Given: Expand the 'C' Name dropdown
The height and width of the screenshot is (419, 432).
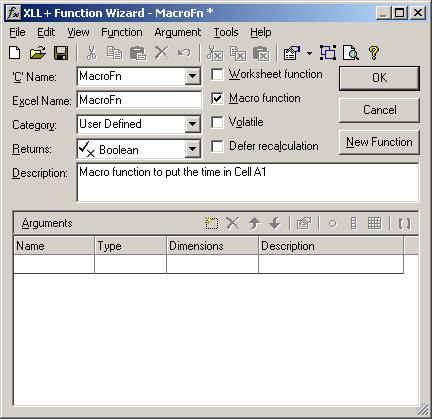Looking at the screenshot, I should [x=192, y=76].
